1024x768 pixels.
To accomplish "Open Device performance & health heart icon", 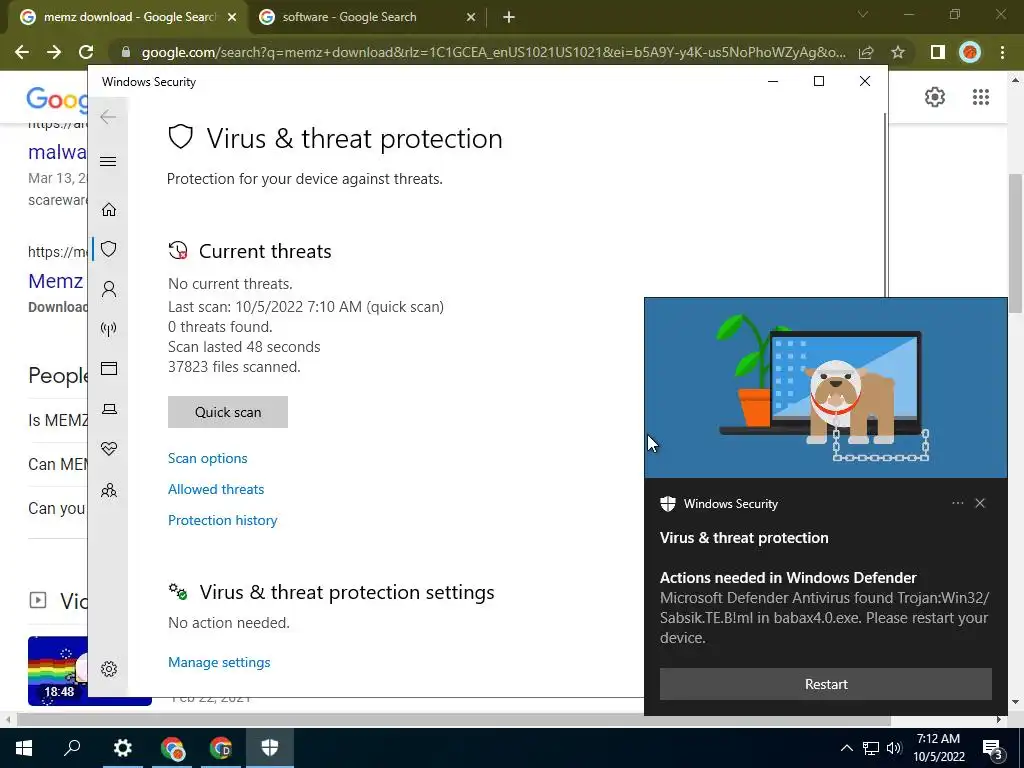I will (109, 449).
